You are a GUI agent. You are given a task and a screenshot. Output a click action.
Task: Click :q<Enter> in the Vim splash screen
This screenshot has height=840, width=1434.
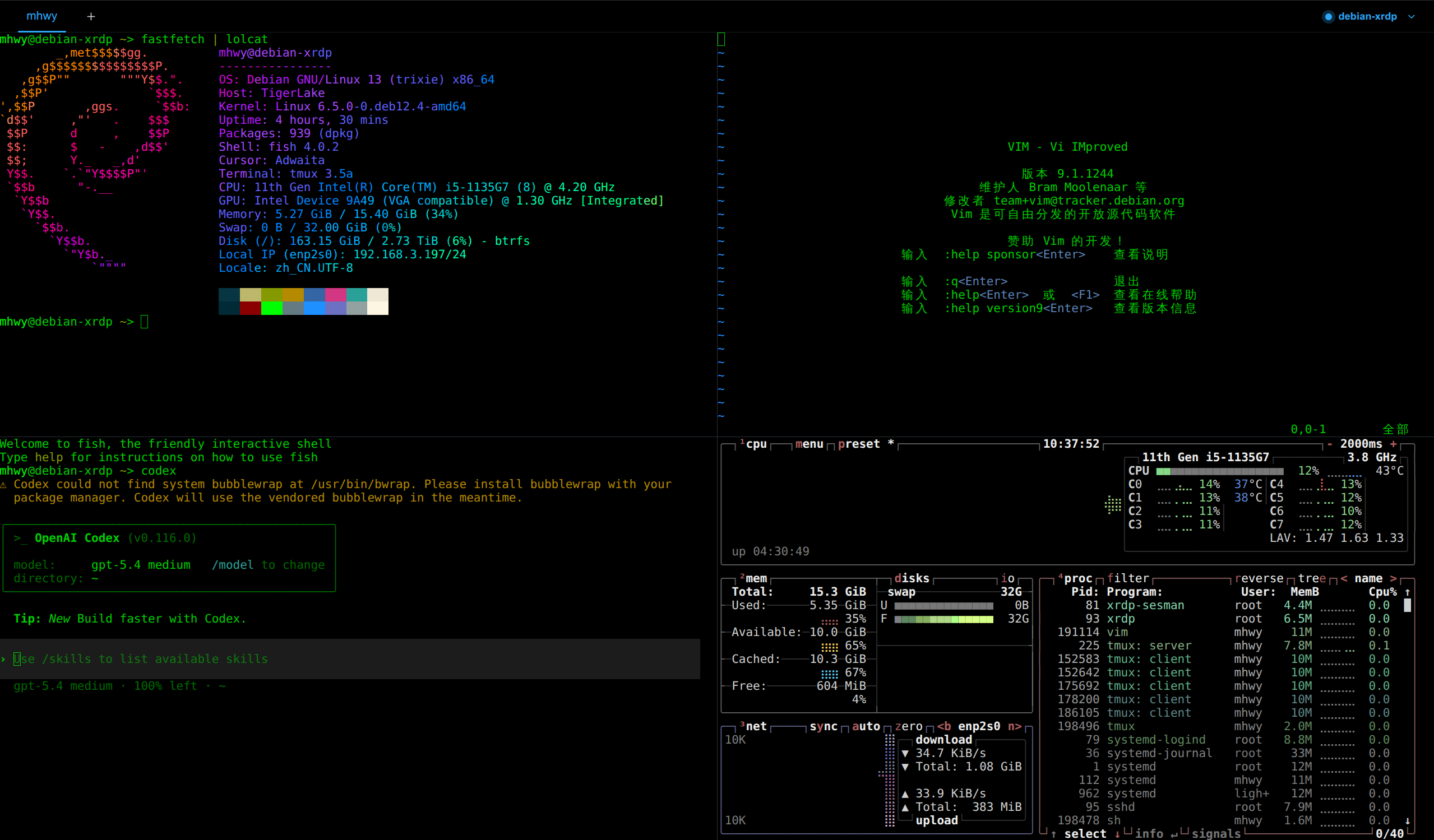(x=976, y=281)
